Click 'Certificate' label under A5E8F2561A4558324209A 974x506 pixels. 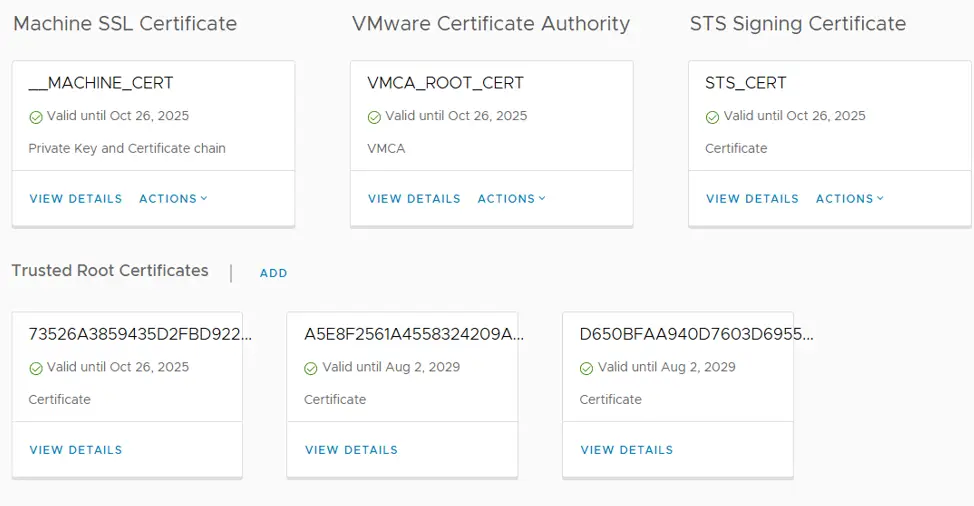click(335, 399)
